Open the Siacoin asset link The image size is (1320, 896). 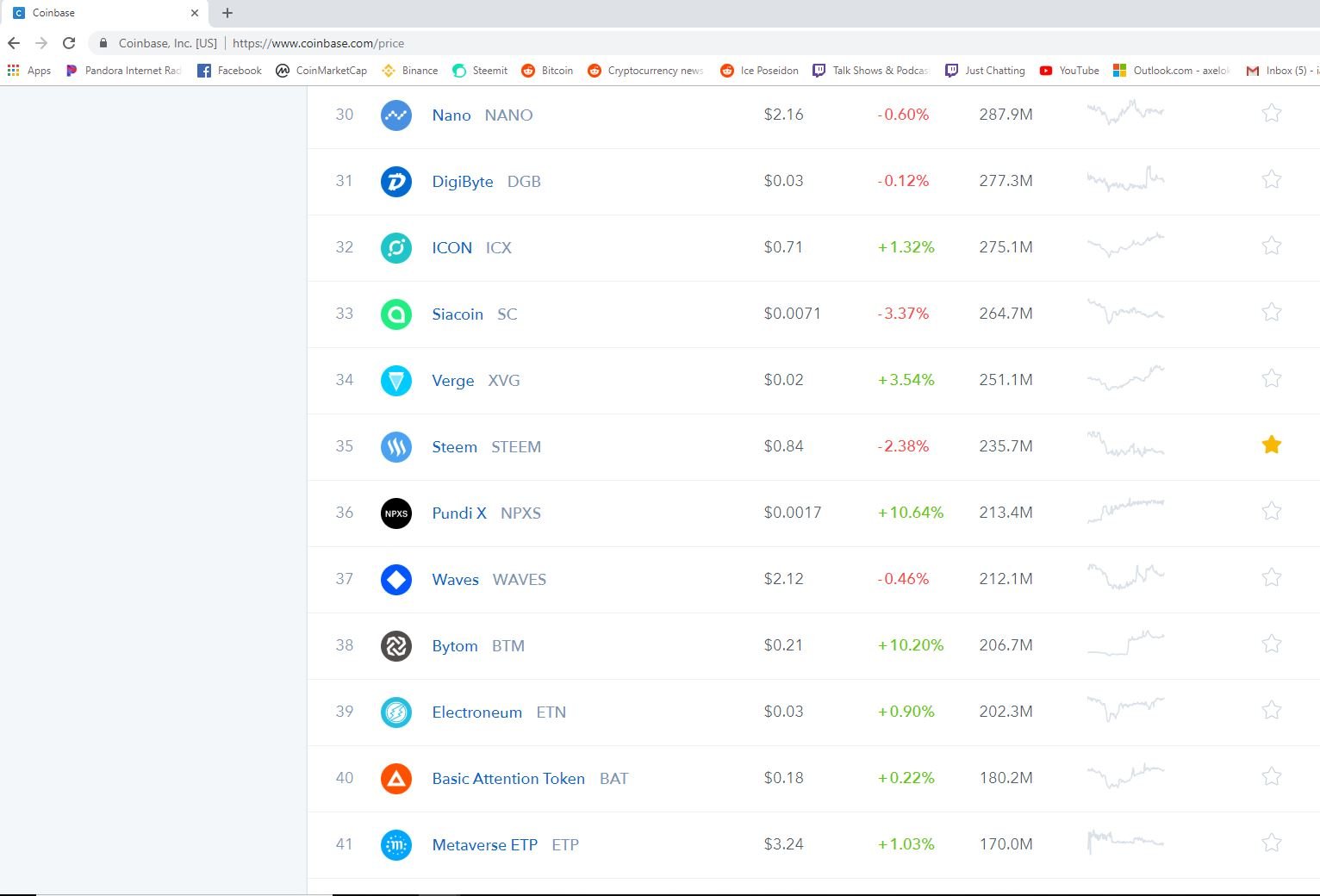pos(458,314)
